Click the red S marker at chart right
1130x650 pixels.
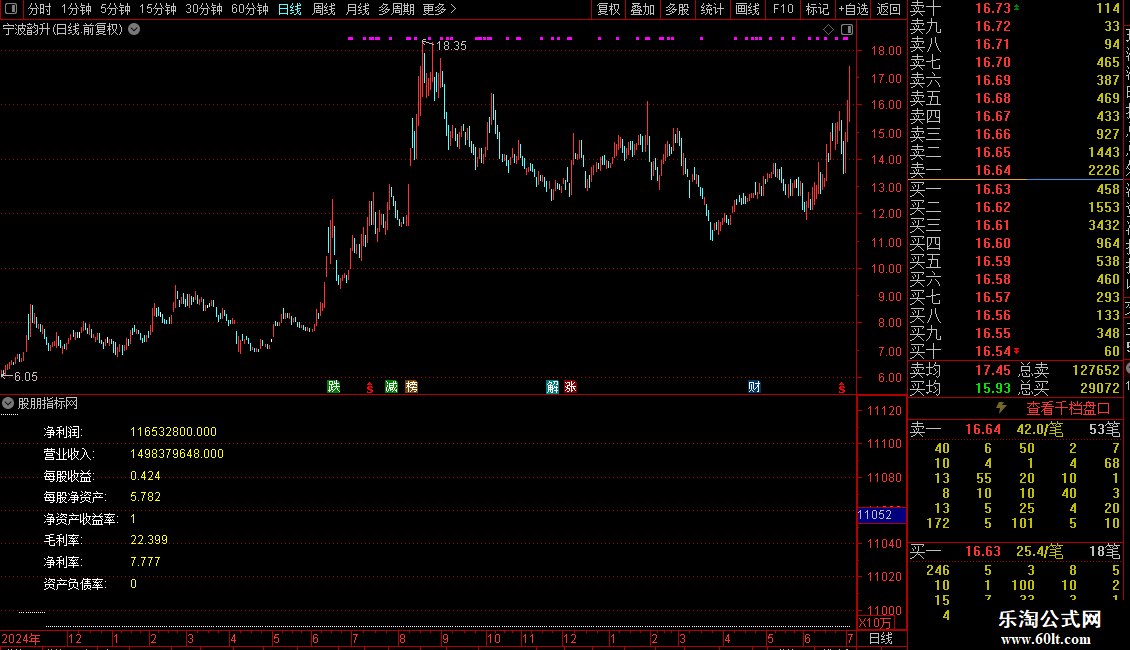tap(841, 388)
